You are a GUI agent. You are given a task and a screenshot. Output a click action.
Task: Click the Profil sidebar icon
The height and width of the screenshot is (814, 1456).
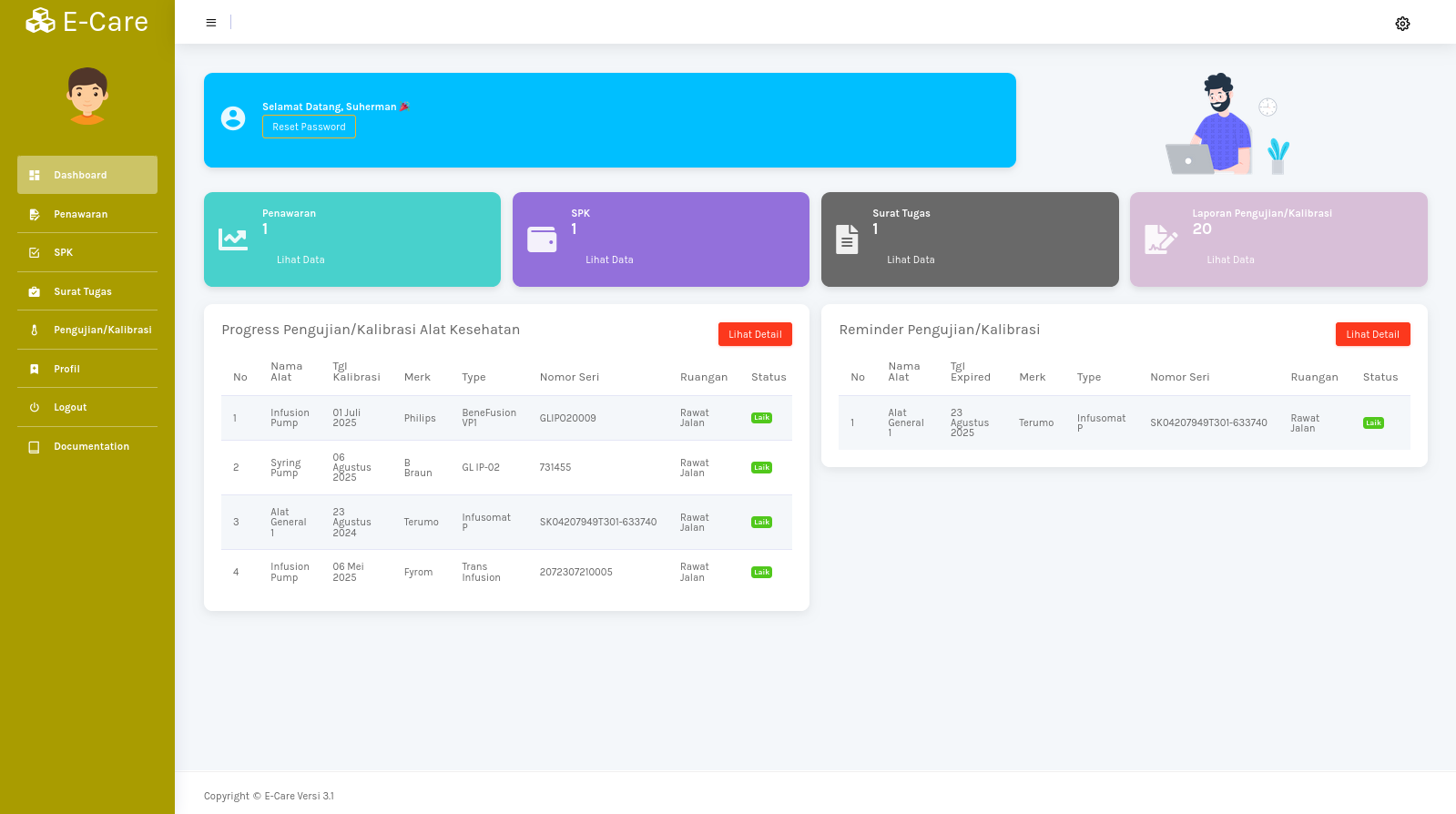[35, 370]
